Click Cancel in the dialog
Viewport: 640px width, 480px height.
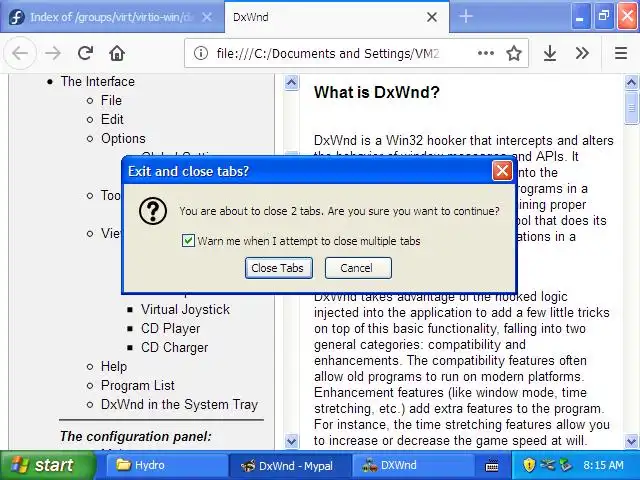[358, 268]
